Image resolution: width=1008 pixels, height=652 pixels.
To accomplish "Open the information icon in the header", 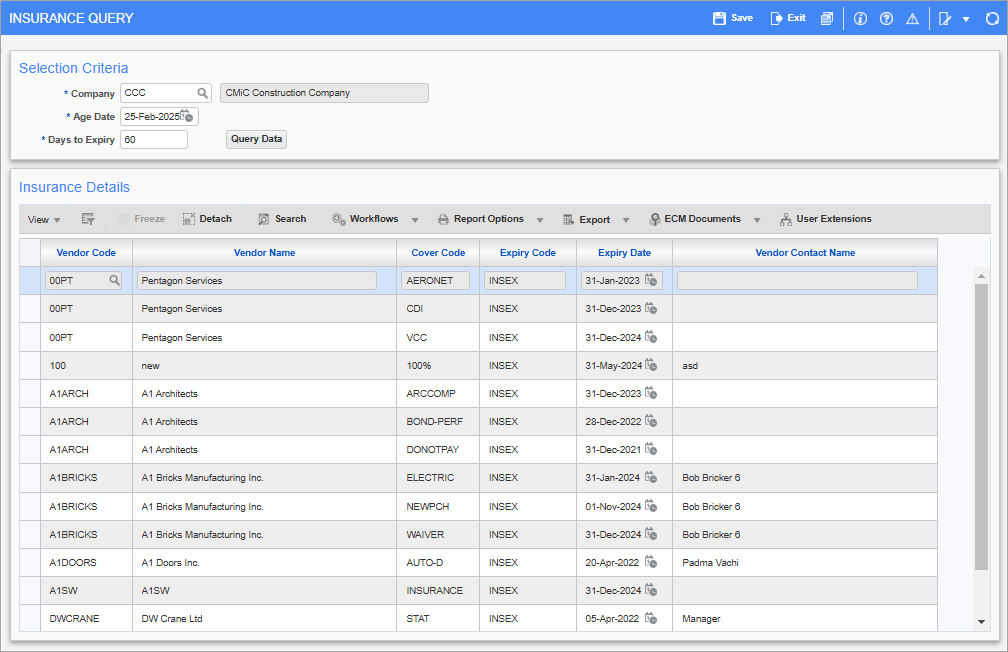I will click(860, 19).
